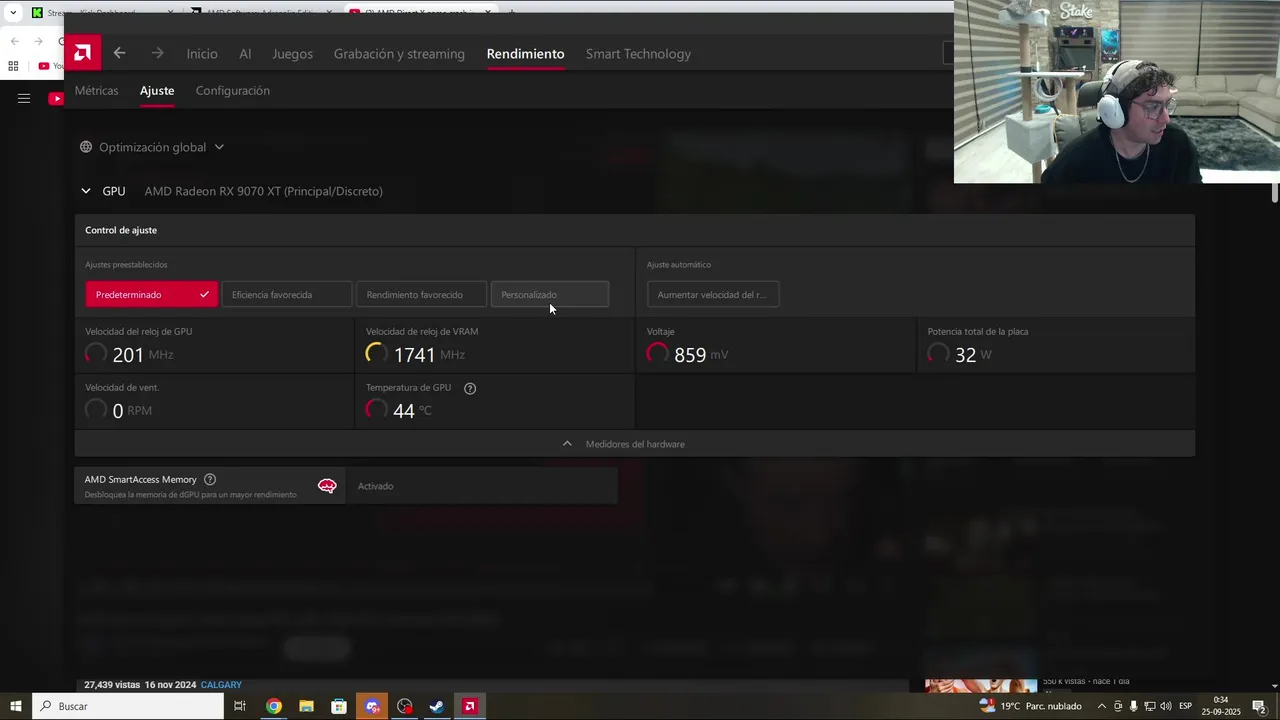Click the AMD Radeon RX 9070 XT label

pyautogui.click(x=263, y=191)
